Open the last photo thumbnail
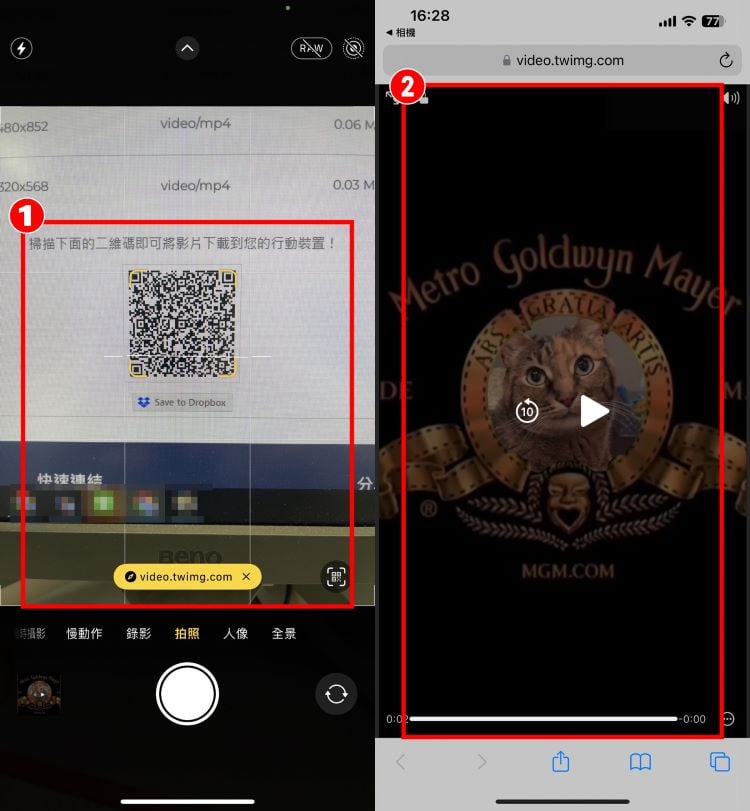The width and height of the screenshot is (750, 811). (39, 694)
